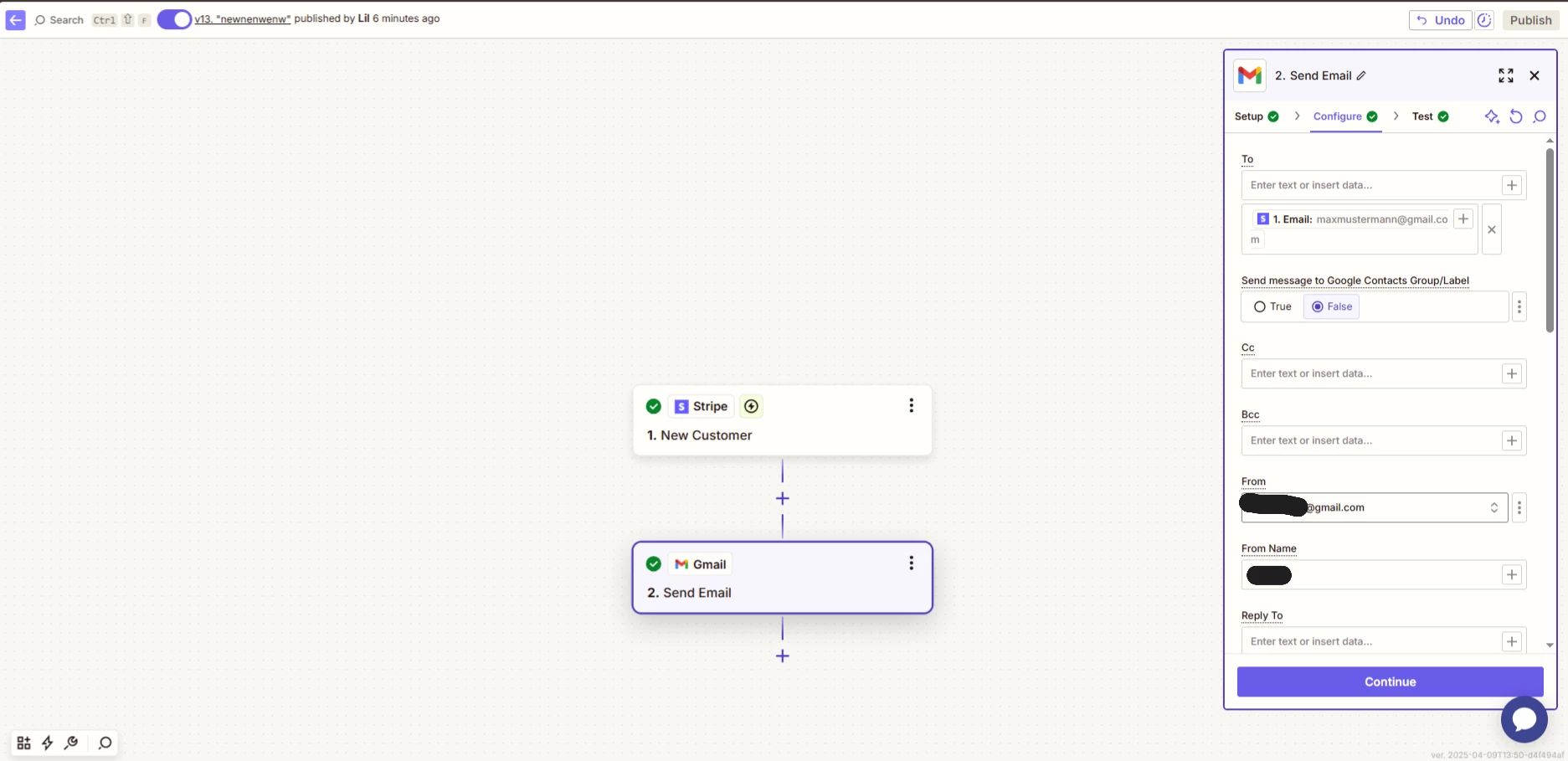
Task: Open version history clock icon
Action: (x=1484, y=20)
